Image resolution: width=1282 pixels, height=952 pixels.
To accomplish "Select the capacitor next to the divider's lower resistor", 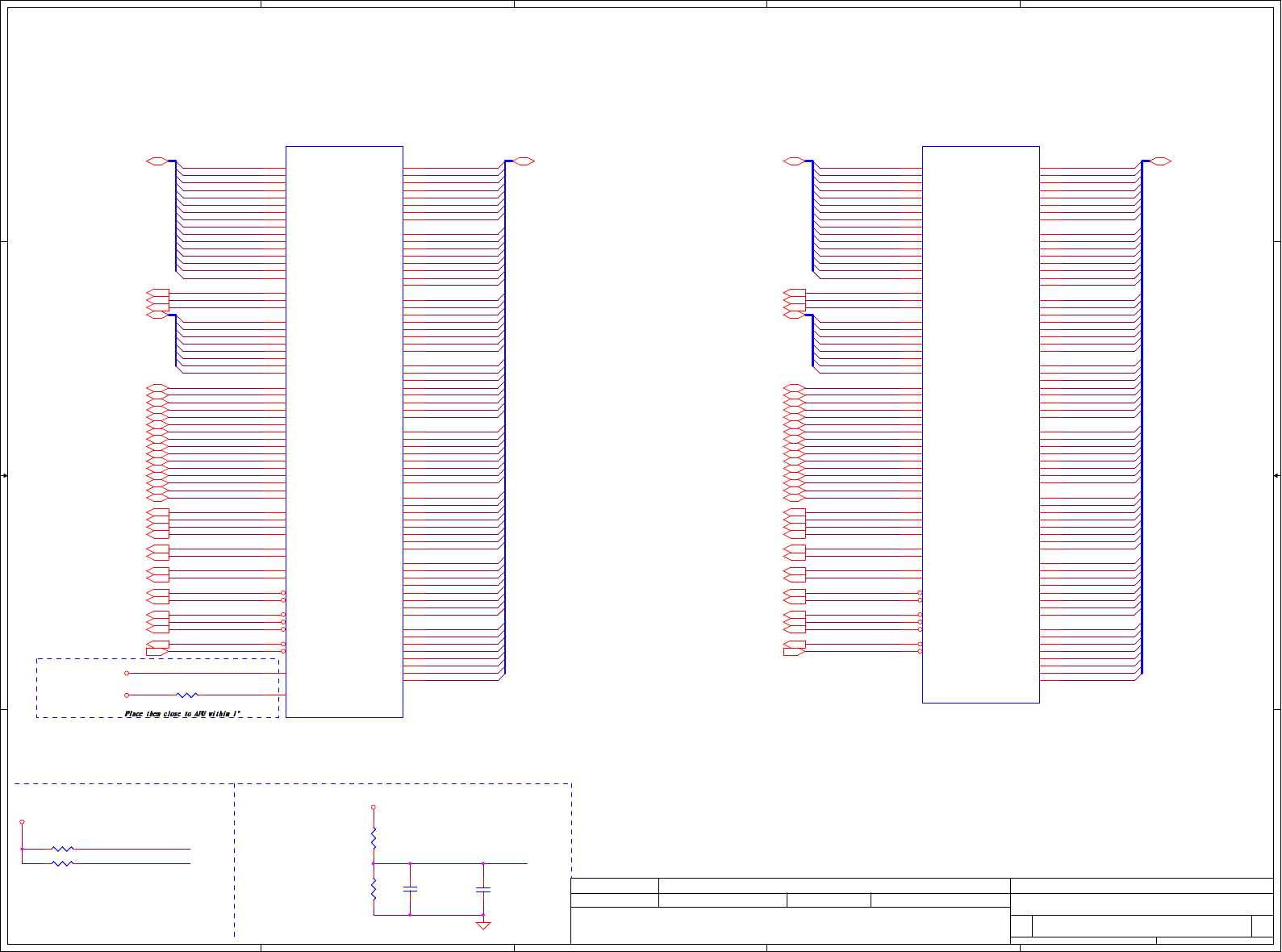I will [410, 889].
